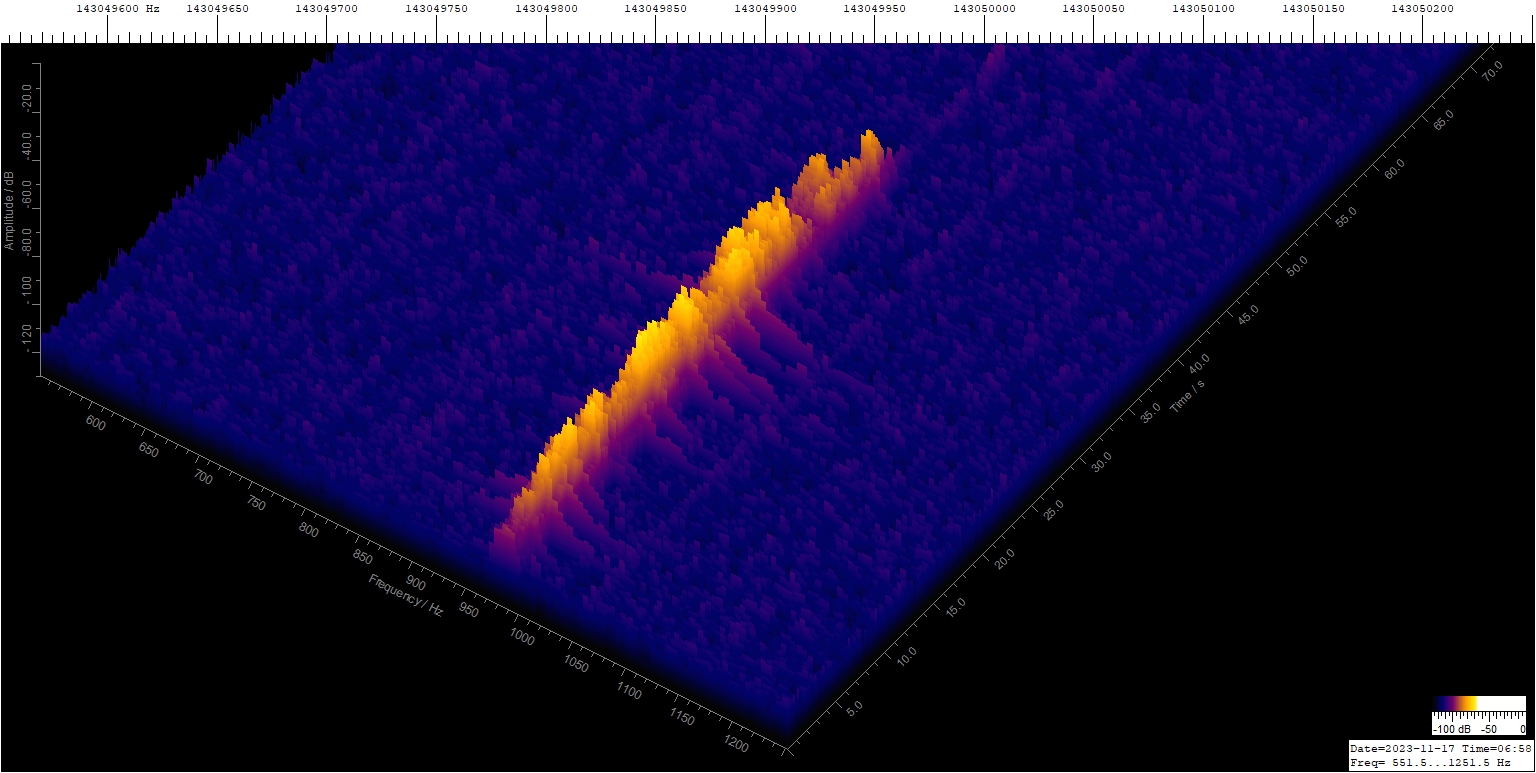Click the "600" frequency axis tick label

[95, 423]
